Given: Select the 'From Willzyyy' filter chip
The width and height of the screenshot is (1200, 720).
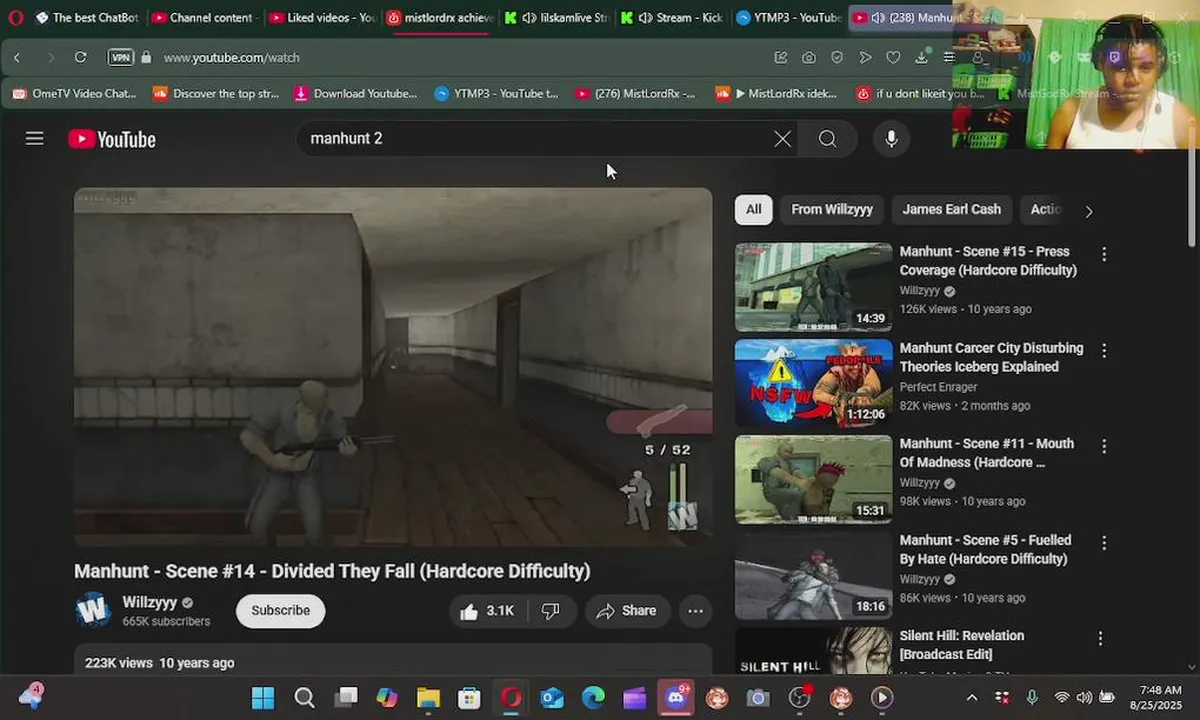Looking at the screenshot, I should tap(832, 209).
